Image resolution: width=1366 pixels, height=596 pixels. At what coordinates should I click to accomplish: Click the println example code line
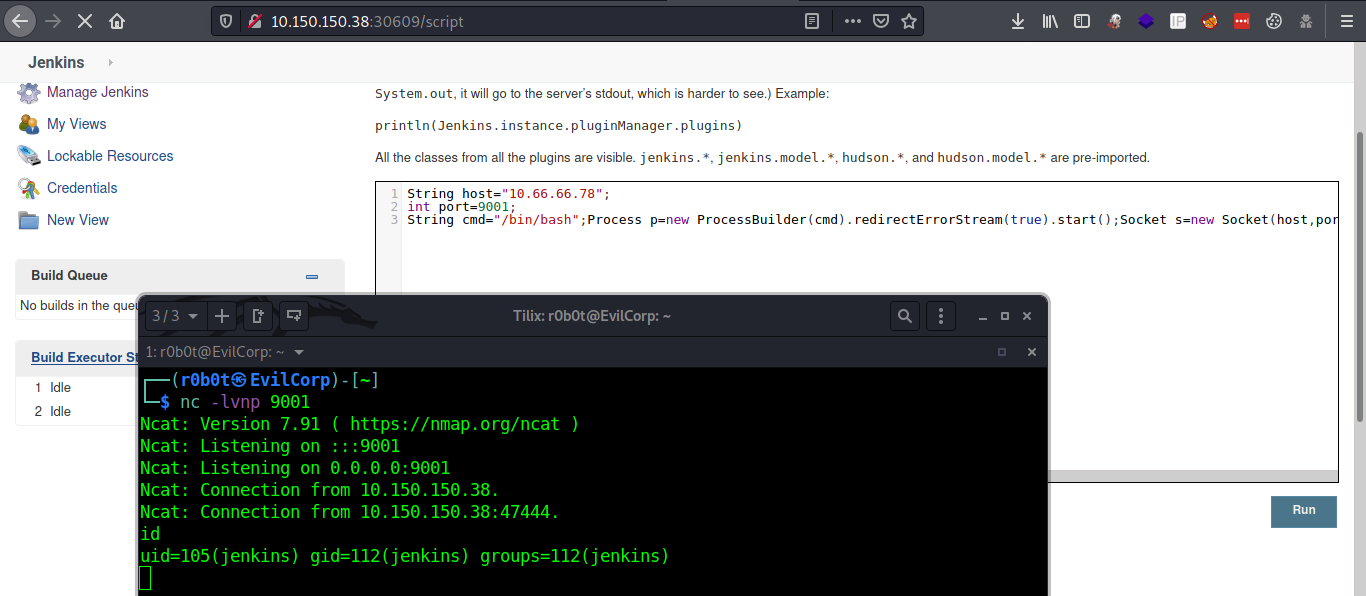click(x=558, y=126)
